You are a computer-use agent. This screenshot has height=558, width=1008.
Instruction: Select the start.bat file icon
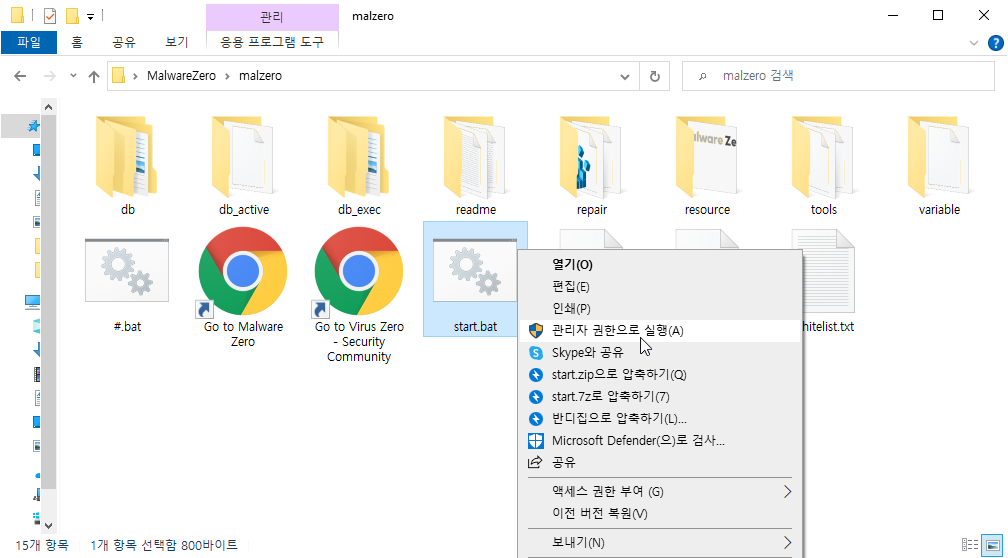(x=475, y=270)
